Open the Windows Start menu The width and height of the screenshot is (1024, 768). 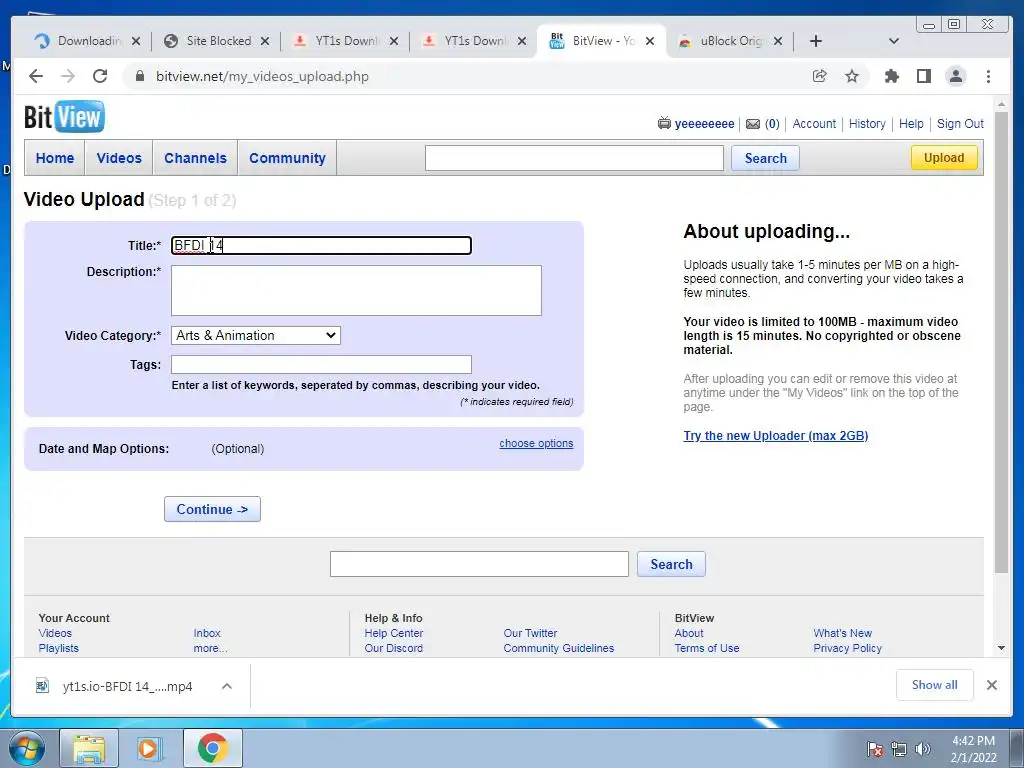[27, 748]
